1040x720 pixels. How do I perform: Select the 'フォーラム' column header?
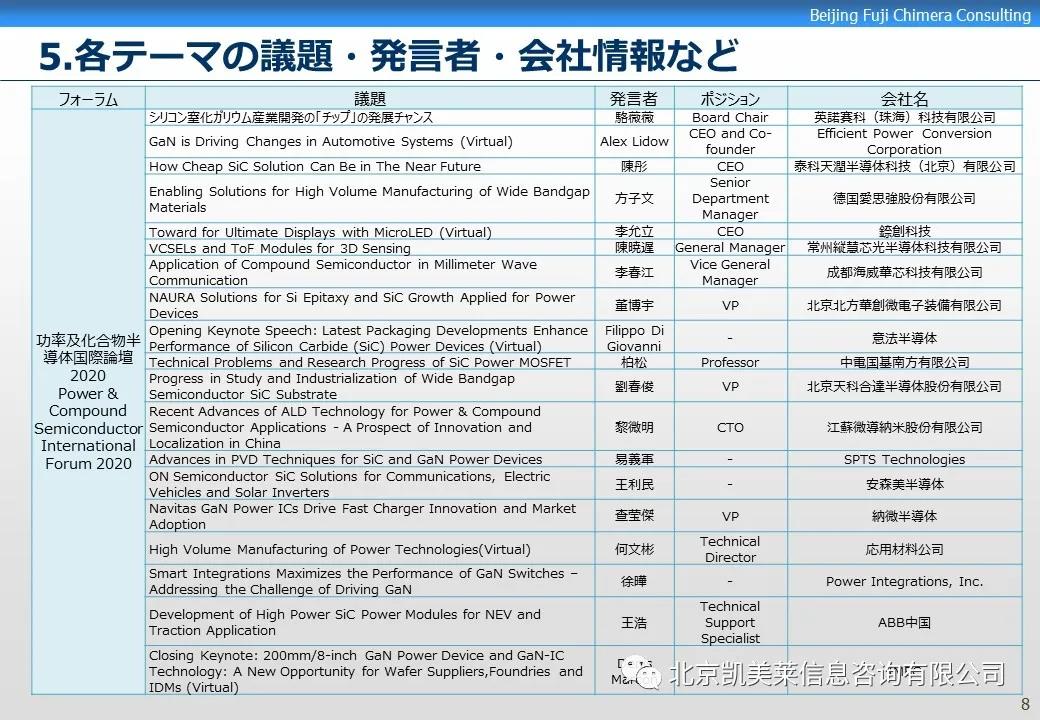pos(88,99)
